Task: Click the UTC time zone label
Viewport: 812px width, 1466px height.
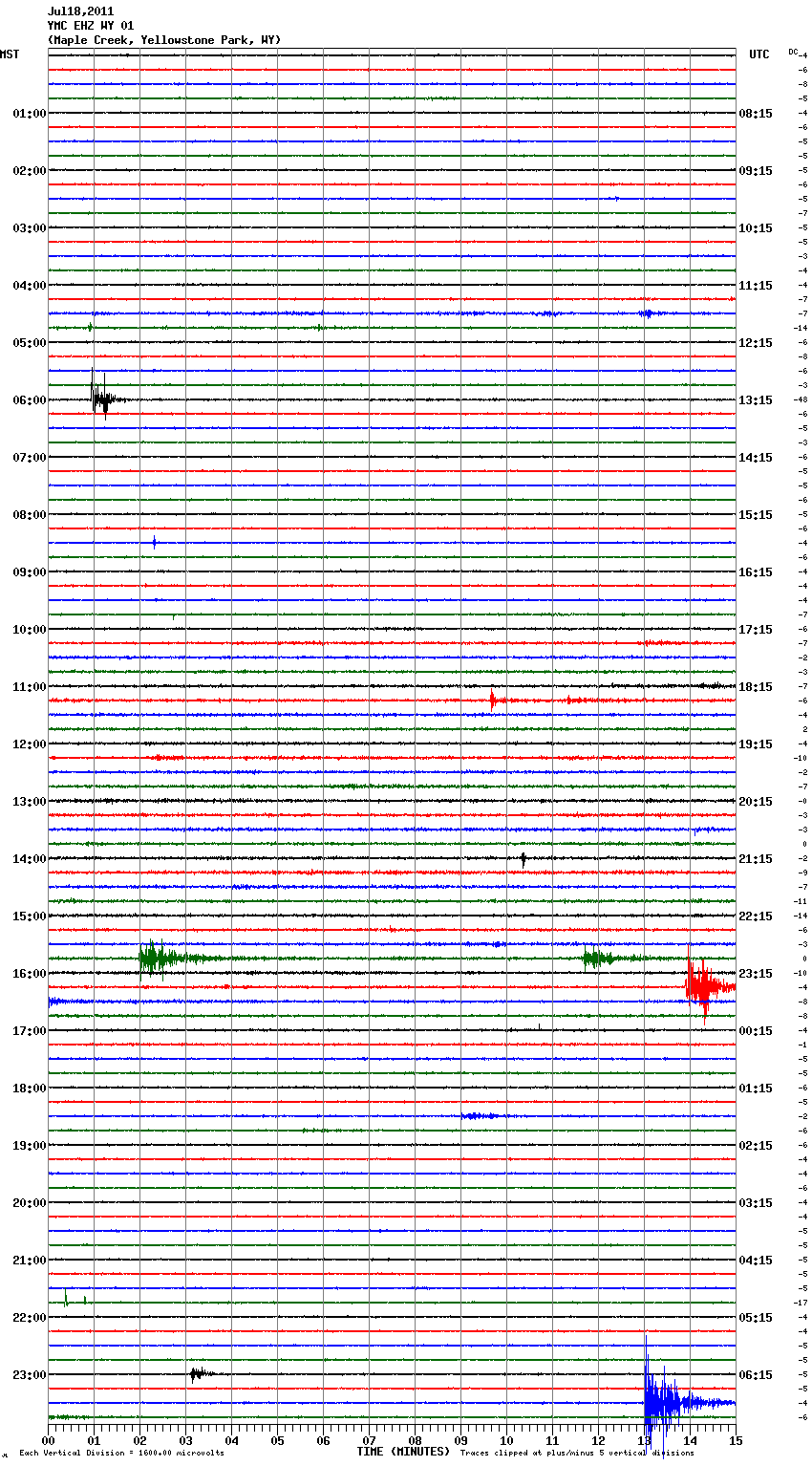Action: click(x=759, y=54)
